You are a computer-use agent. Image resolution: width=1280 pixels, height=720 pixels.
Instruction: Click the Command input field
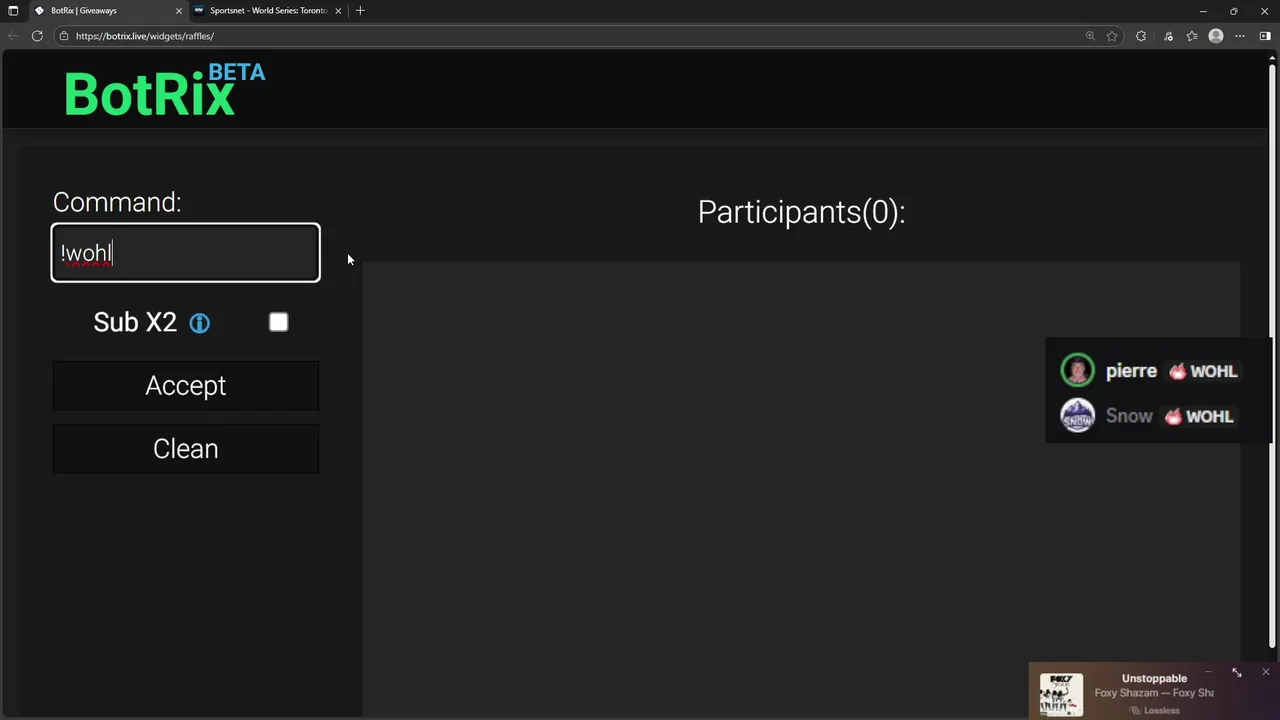click(x=186, y=253)
